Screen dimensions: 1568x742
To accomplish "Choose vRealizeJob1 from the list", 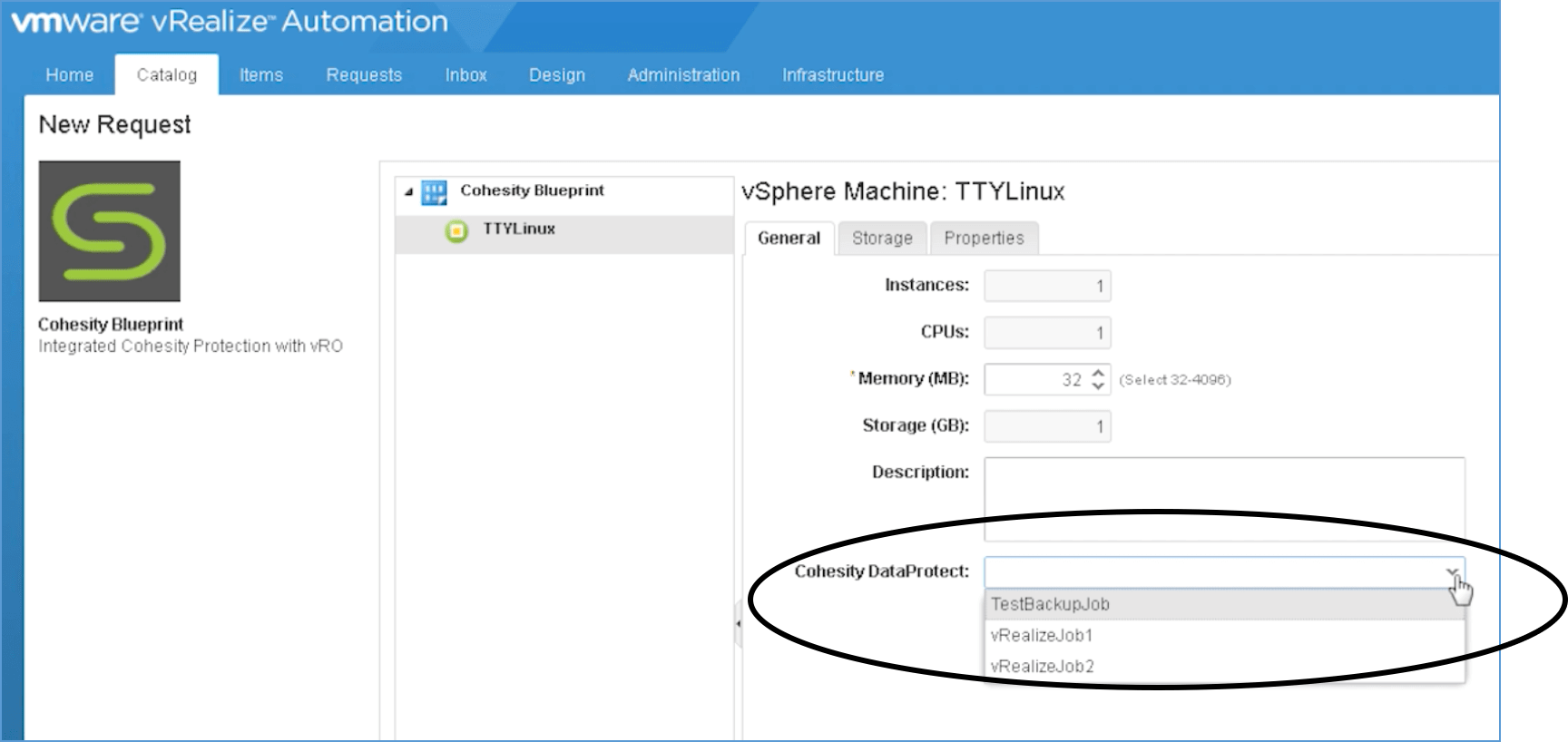I will 1224,635.
